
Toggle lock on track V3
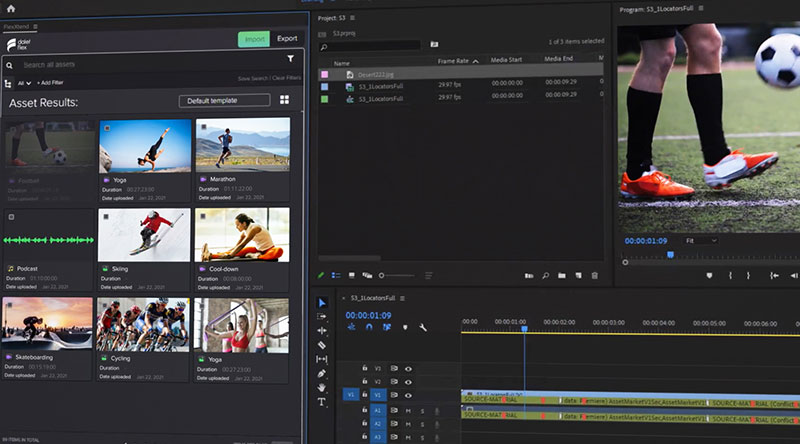tap(365, 368)
